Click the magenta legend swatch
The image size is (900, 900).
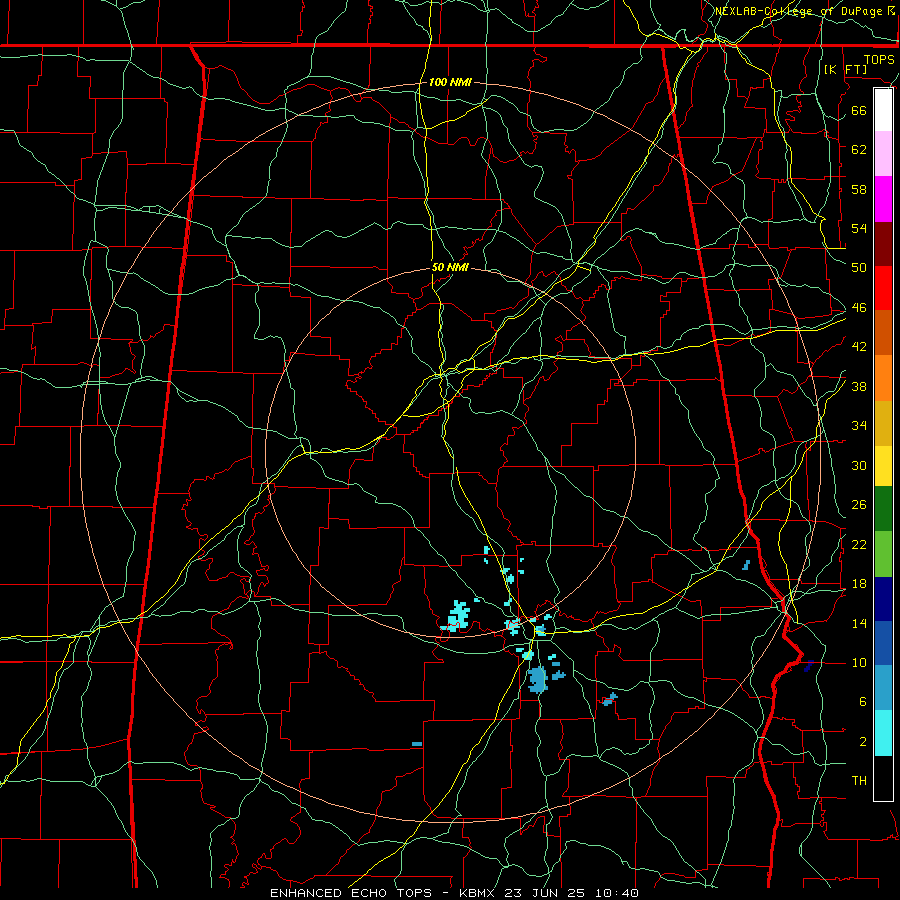pos(883,199)
